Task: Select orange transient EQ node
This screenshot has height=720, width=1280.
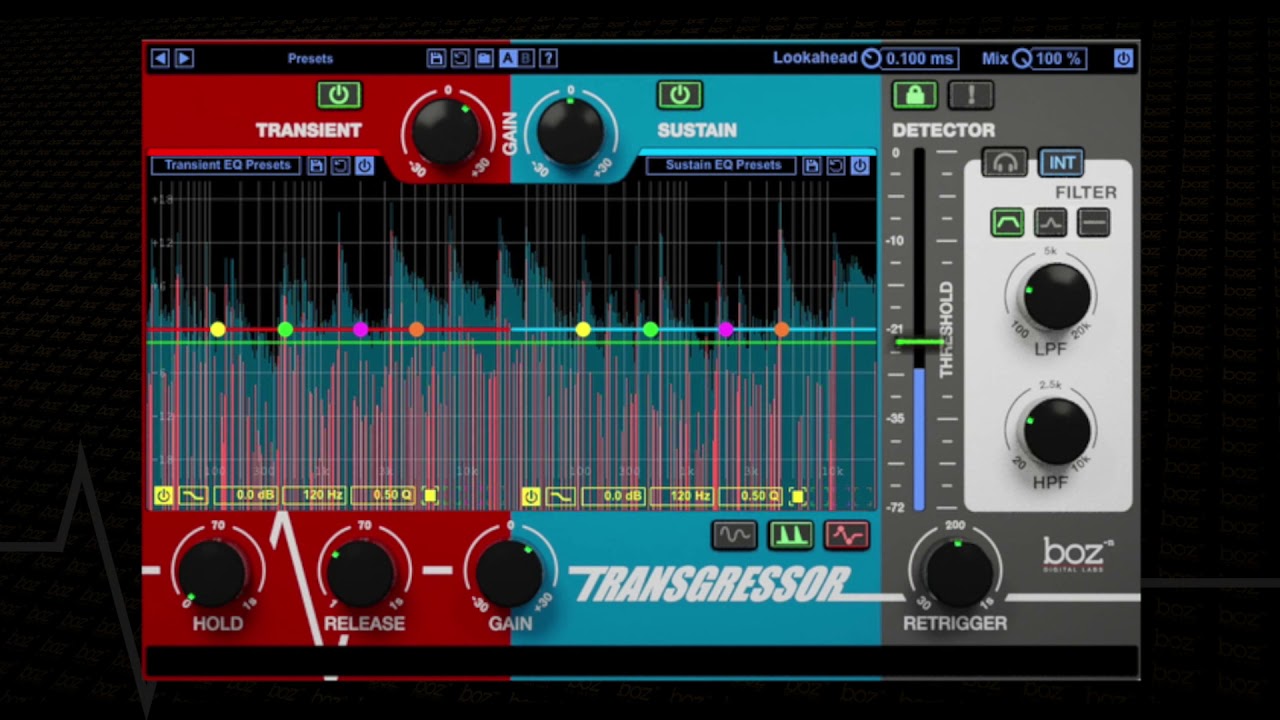Action: (416, 329)
